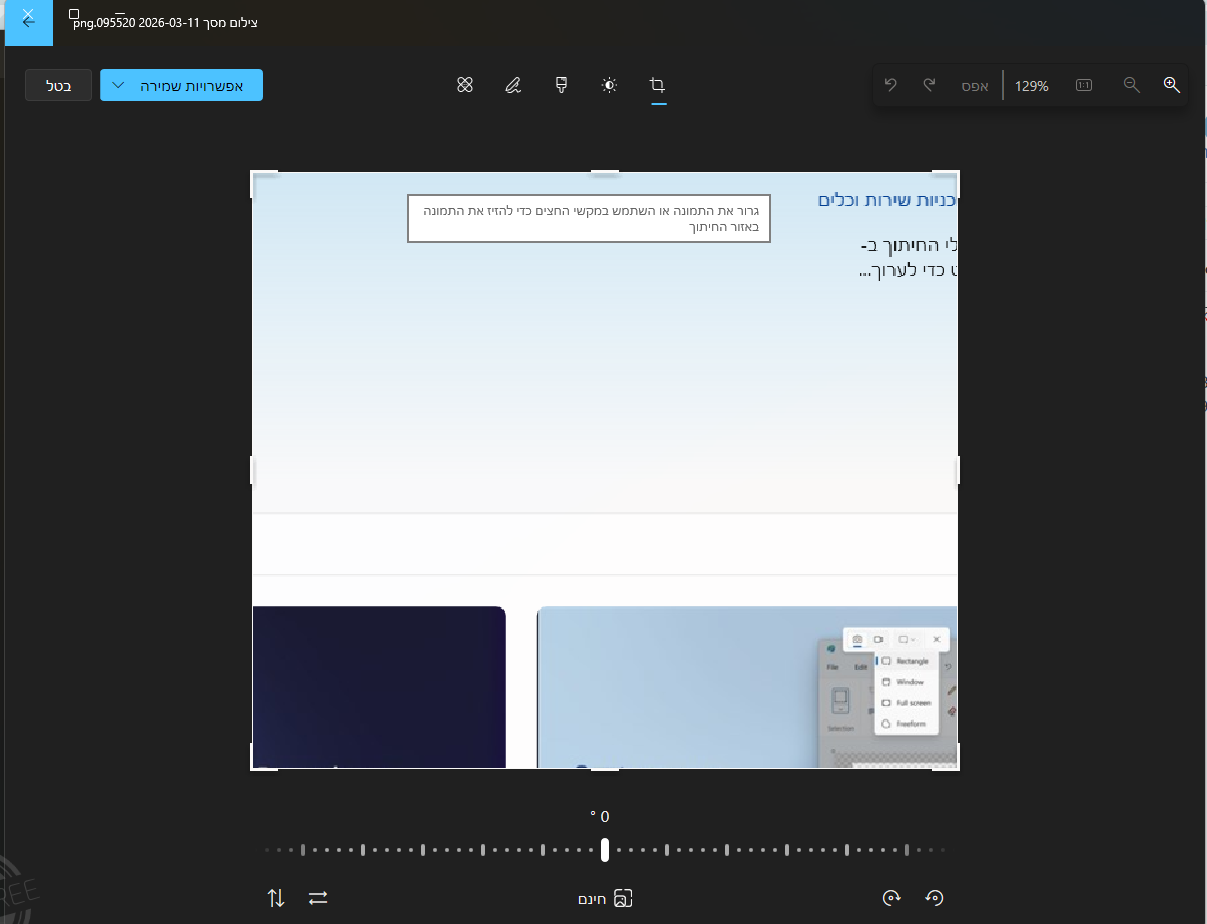Open the חינם aspect ratio menu

tap(606, 898)
